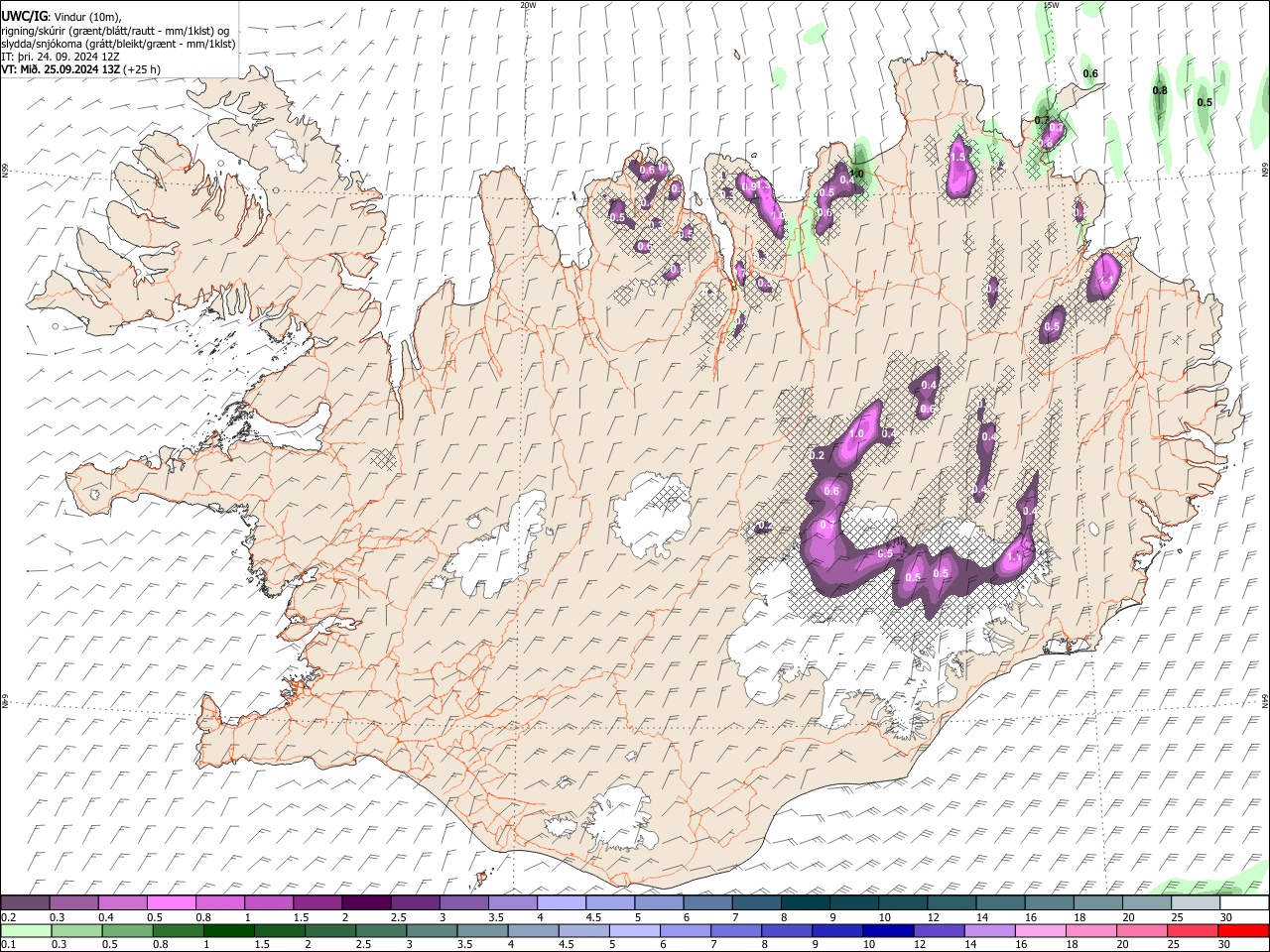Click the dark teal 8–9 snow legend swatch
This screenshot has height=952, width=1270.
tap(805, 903)
